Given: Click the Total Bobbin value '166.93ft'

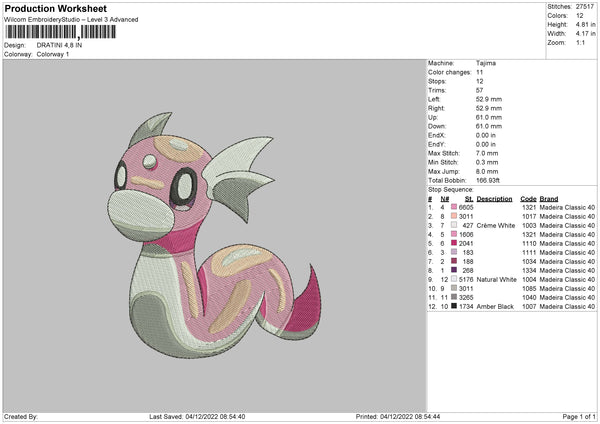Looking at the screenshot, I should (488, 180).
